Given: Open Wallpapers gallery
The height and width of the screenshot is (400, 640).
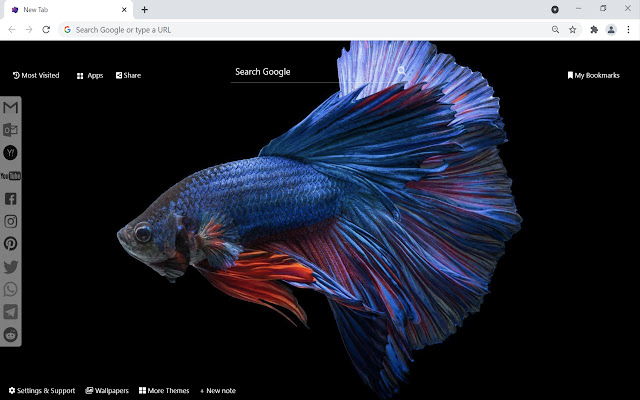Looking at the screenshot, I should pyautogui.click(x=107, y=391).
